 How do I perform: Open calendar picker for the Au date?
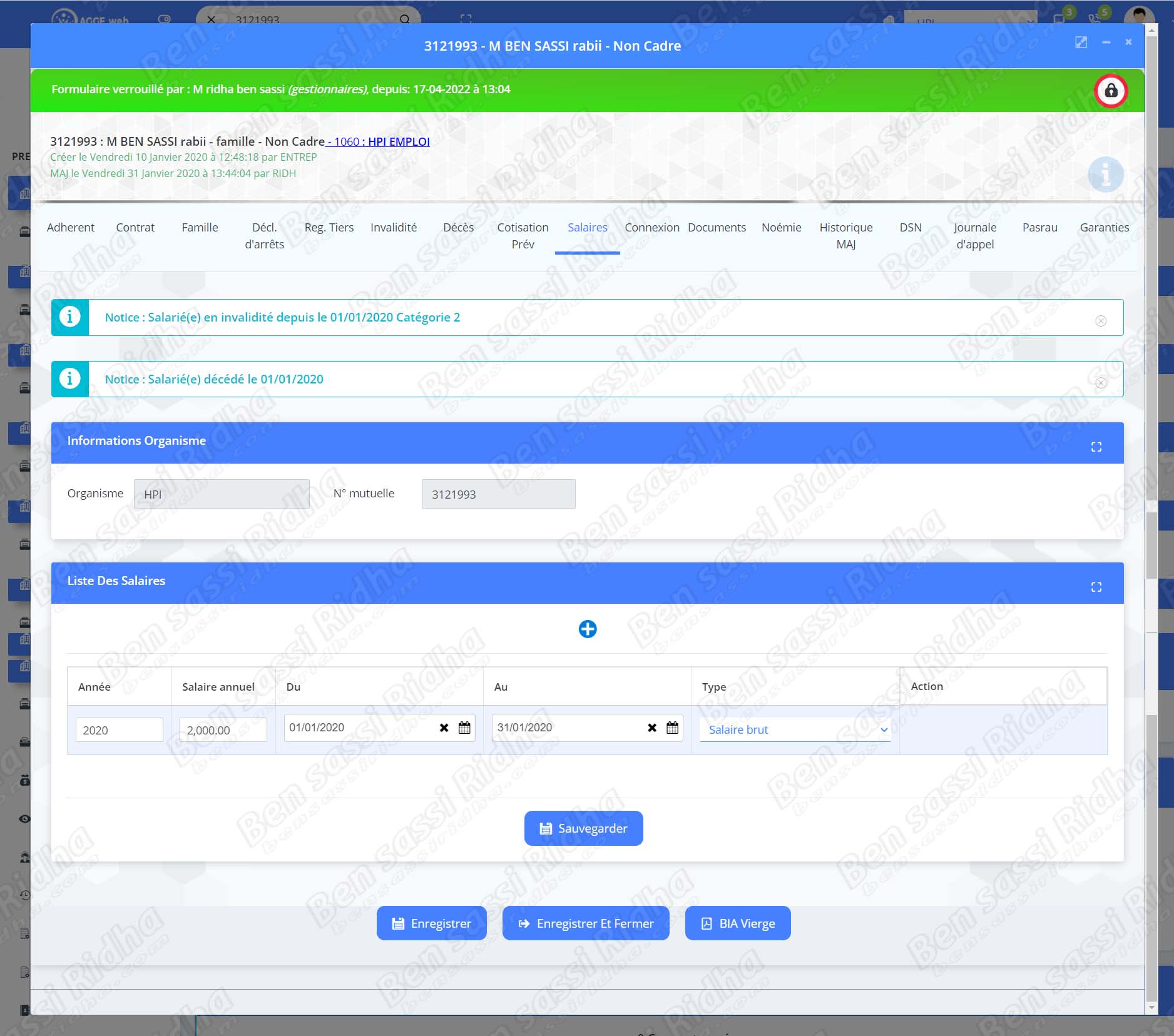pyautogui.click(x=672, y=728)
